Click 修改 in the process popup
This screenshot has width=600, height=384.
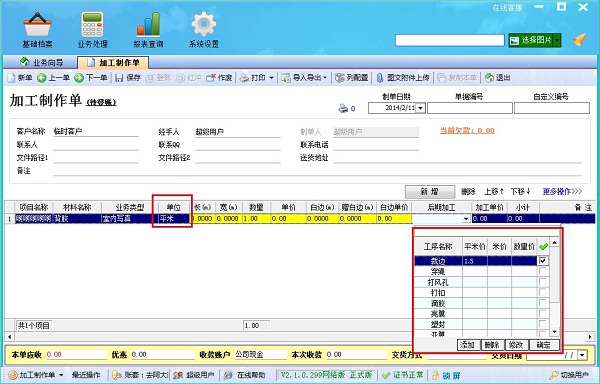tap(516, 345)
